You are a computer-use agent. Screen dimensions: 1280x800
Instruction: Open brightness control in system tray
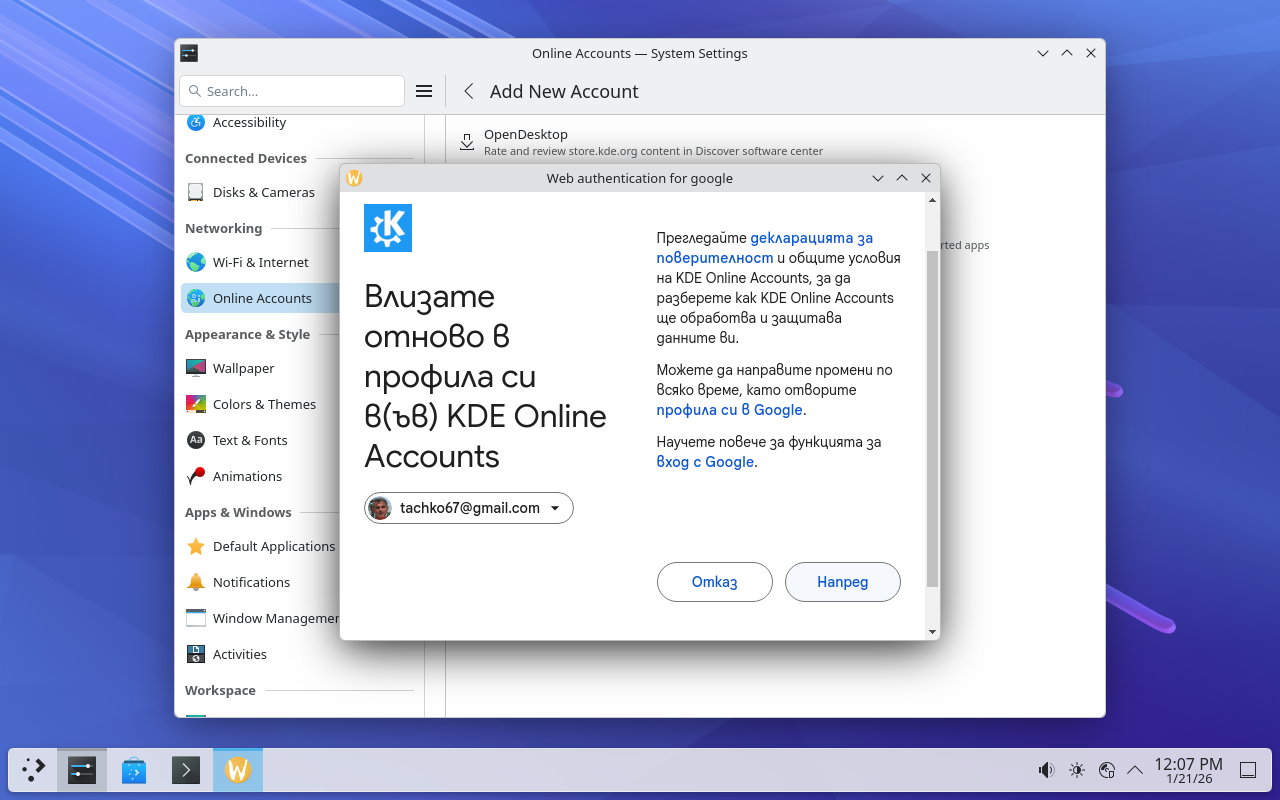[1076, 770]
